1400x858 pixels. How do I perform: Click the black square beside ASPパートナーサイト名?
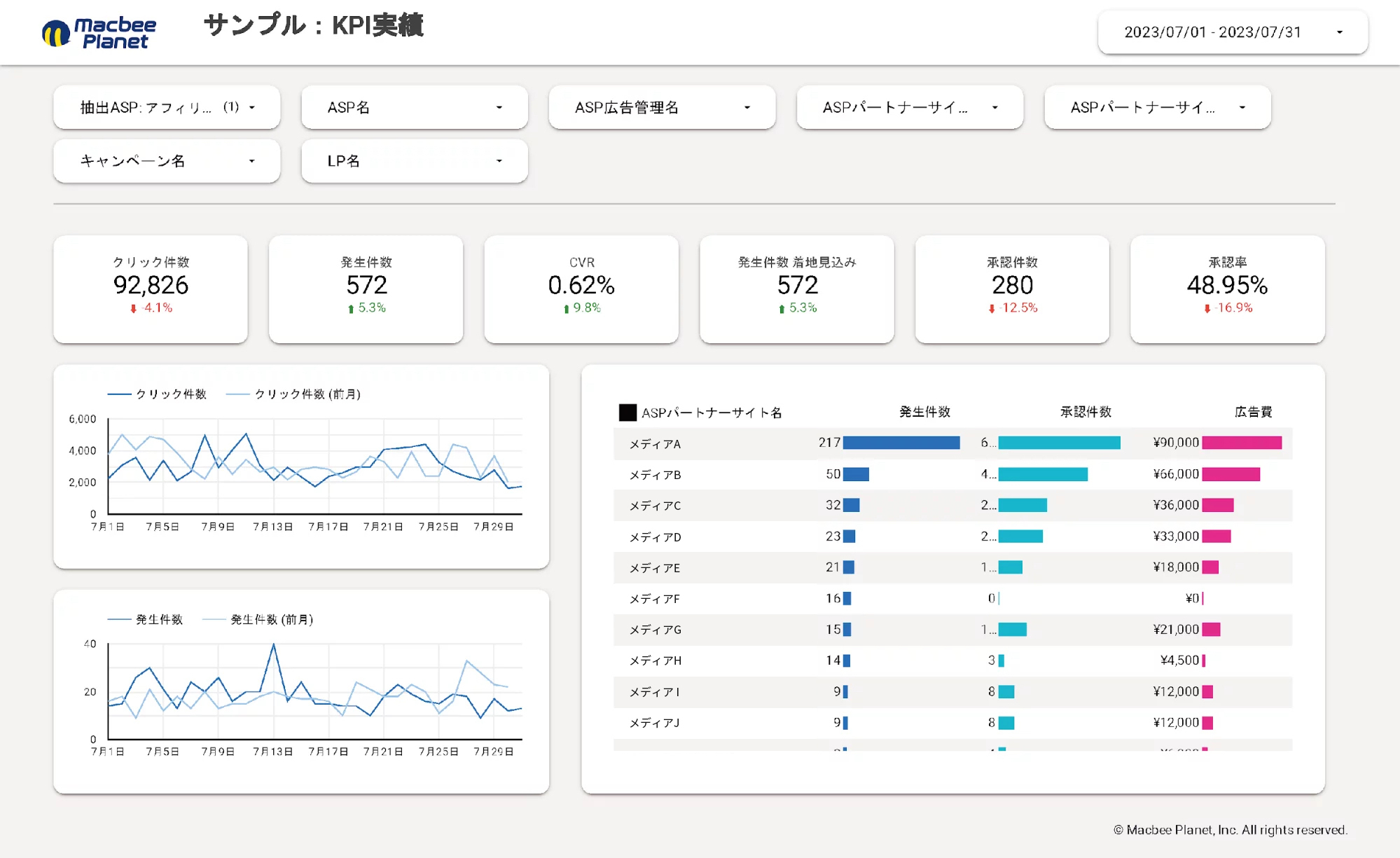(x=628, y=413)
